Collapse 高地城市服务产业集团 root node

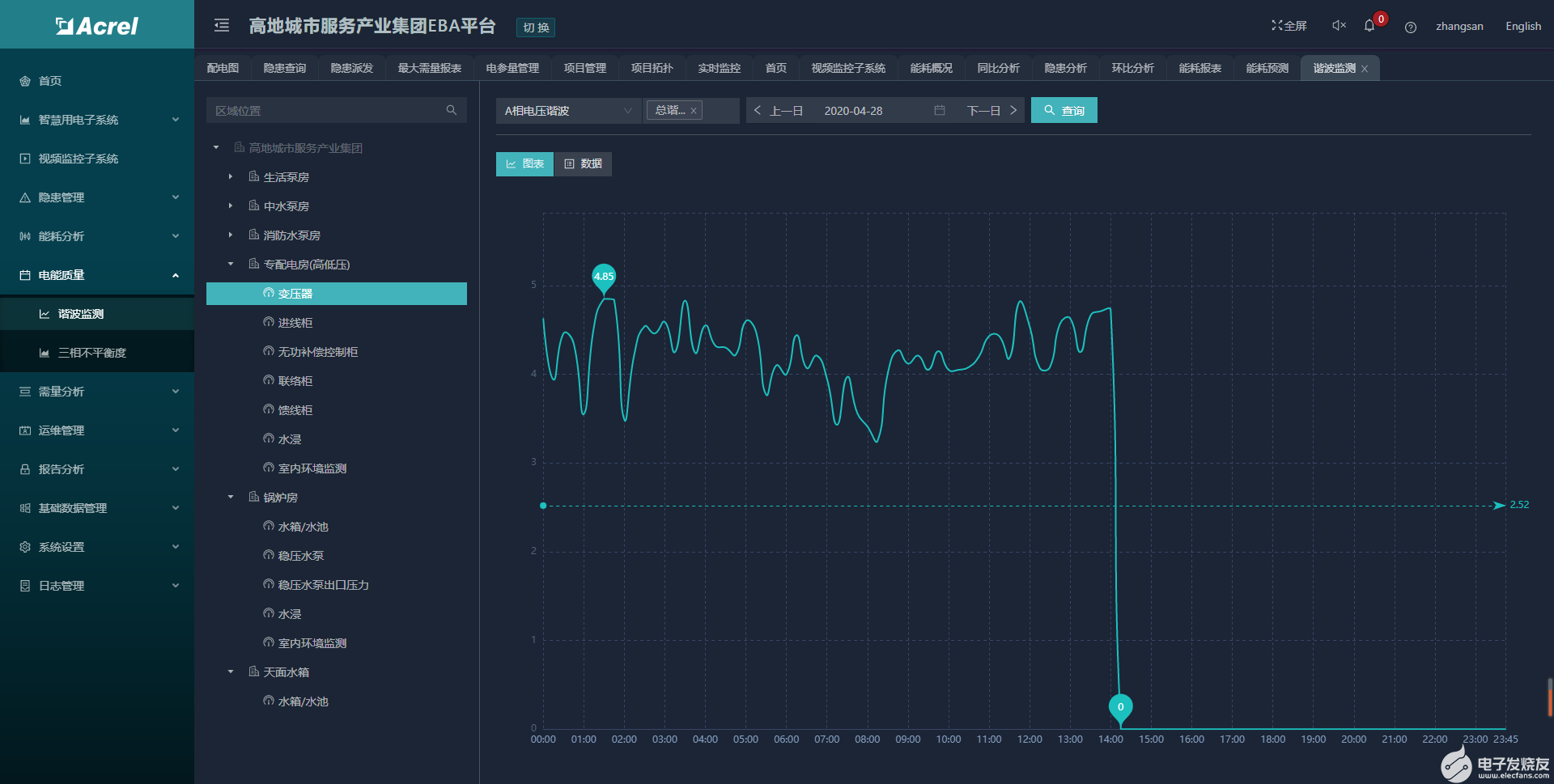(216, 147)
